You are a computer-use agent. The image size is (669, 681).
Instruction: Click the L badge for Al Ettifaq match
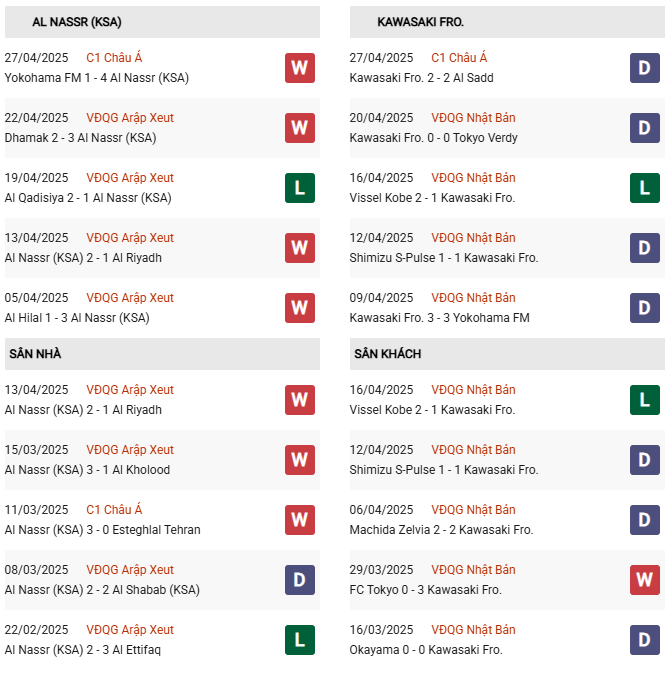(300, 640)
